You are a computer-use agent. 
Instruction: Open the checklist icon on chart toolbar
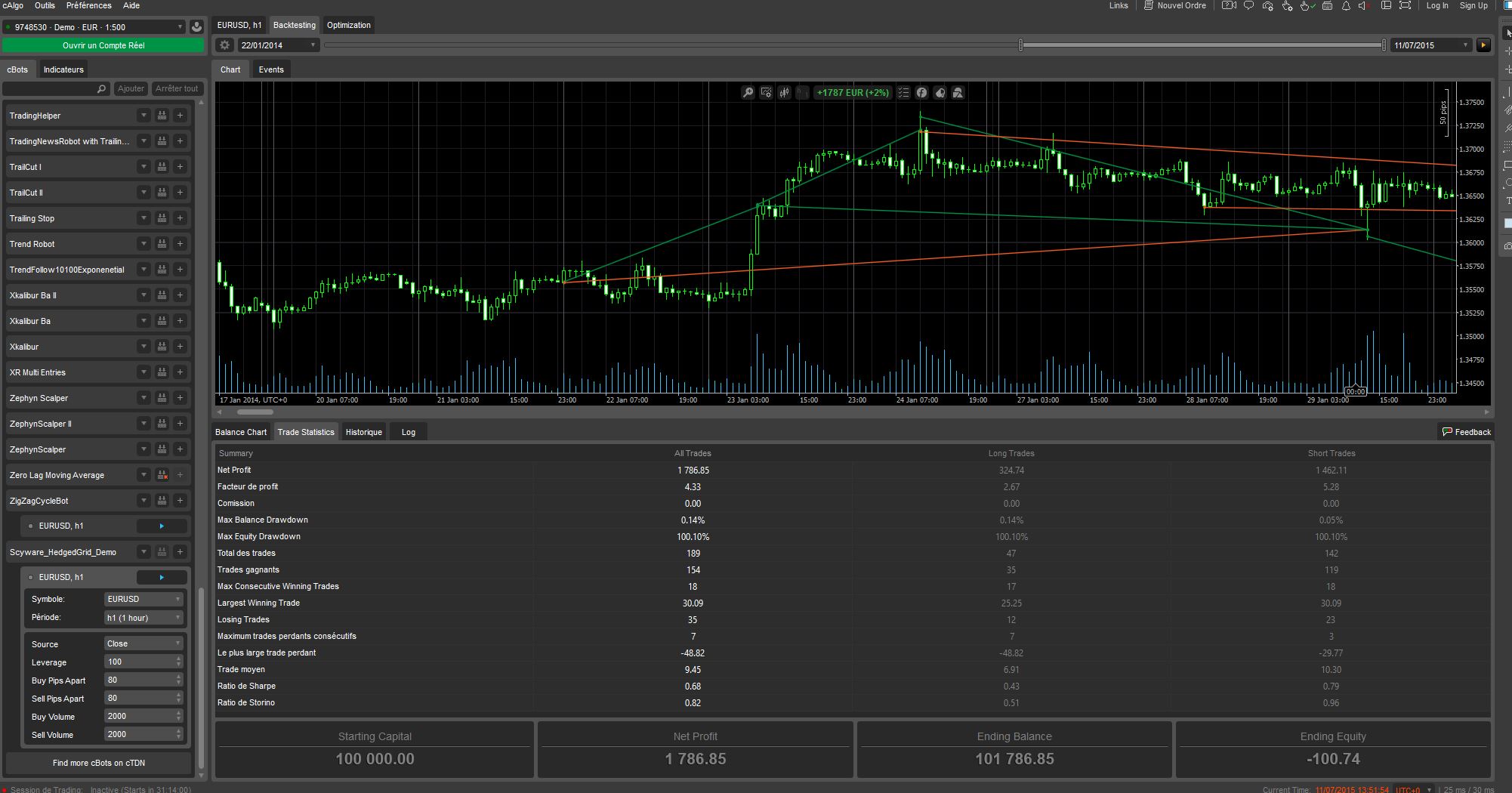point(903,92)
